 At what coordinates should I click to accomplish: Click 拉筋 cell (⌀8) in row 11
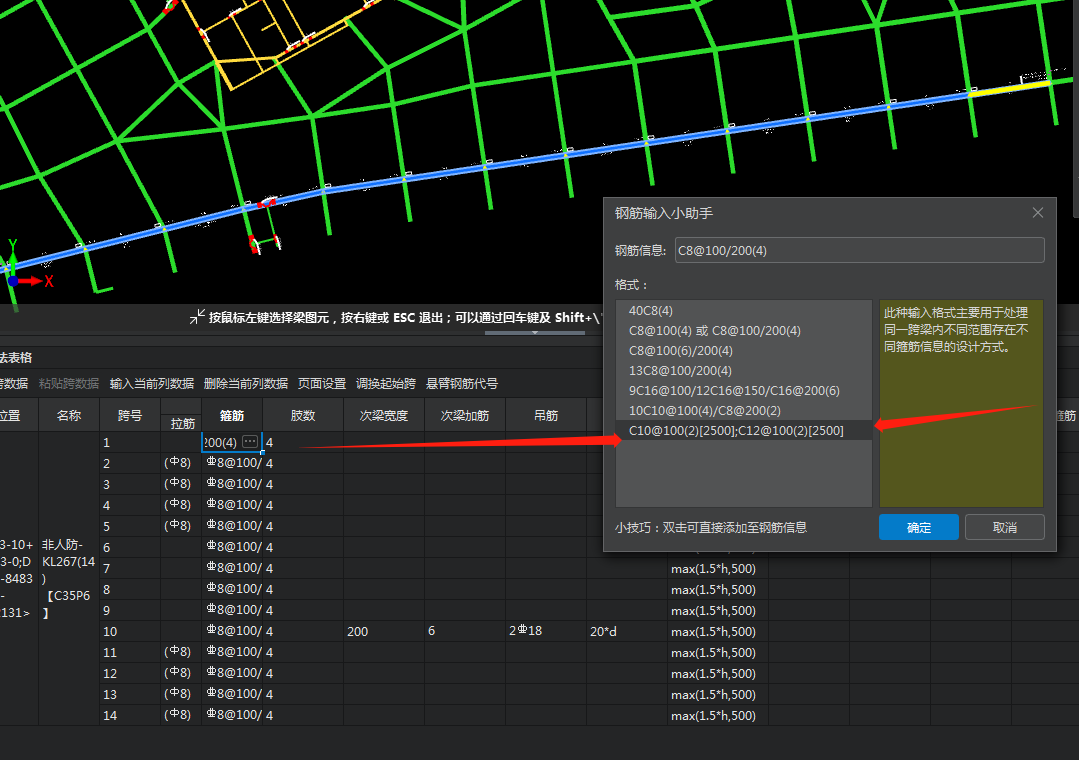pyautogui.click(x=182, y=652)
